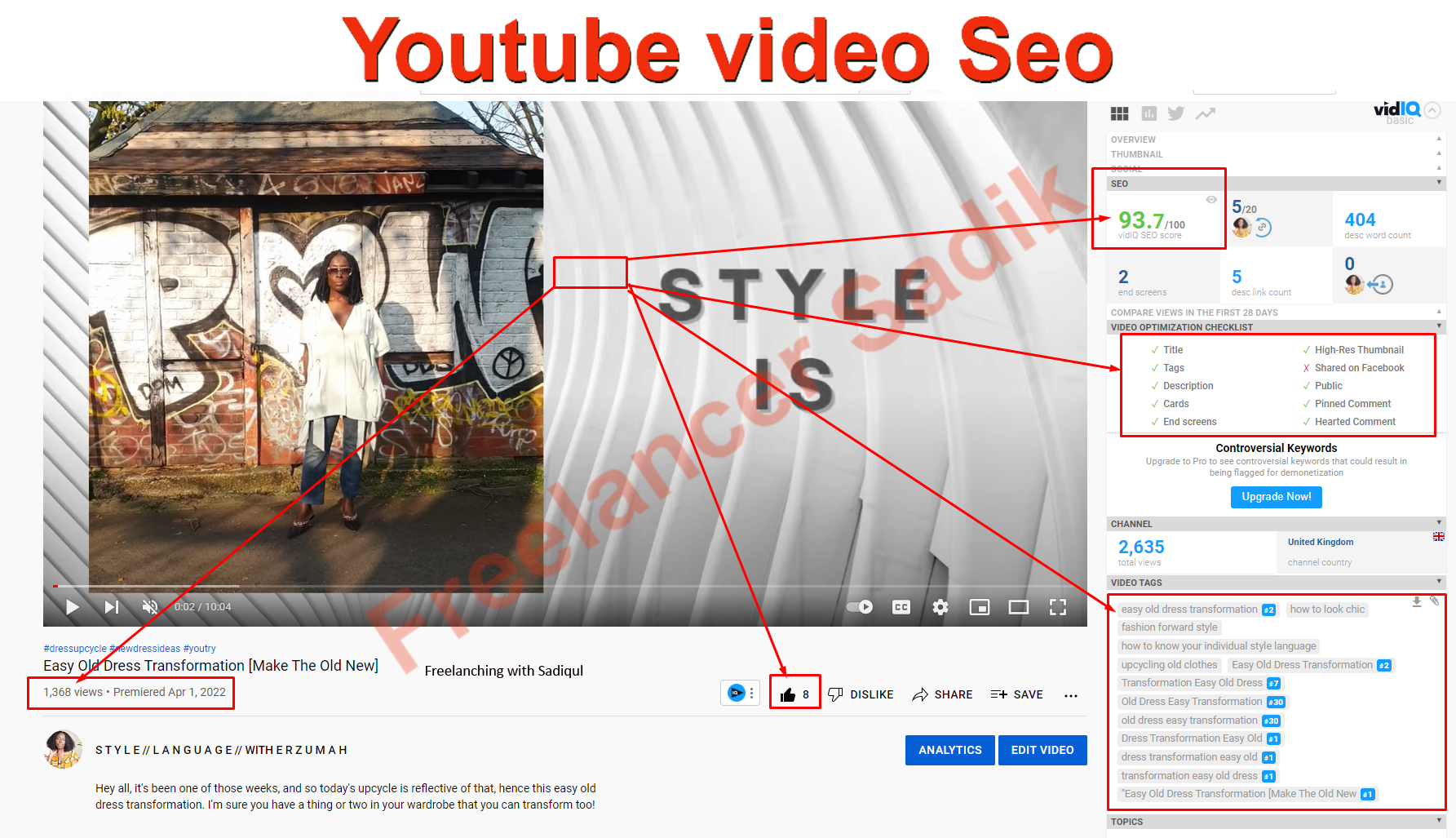Click the Upgrade Now! button
This screenshot has width=1456, height=838.
pos(1277,497)
